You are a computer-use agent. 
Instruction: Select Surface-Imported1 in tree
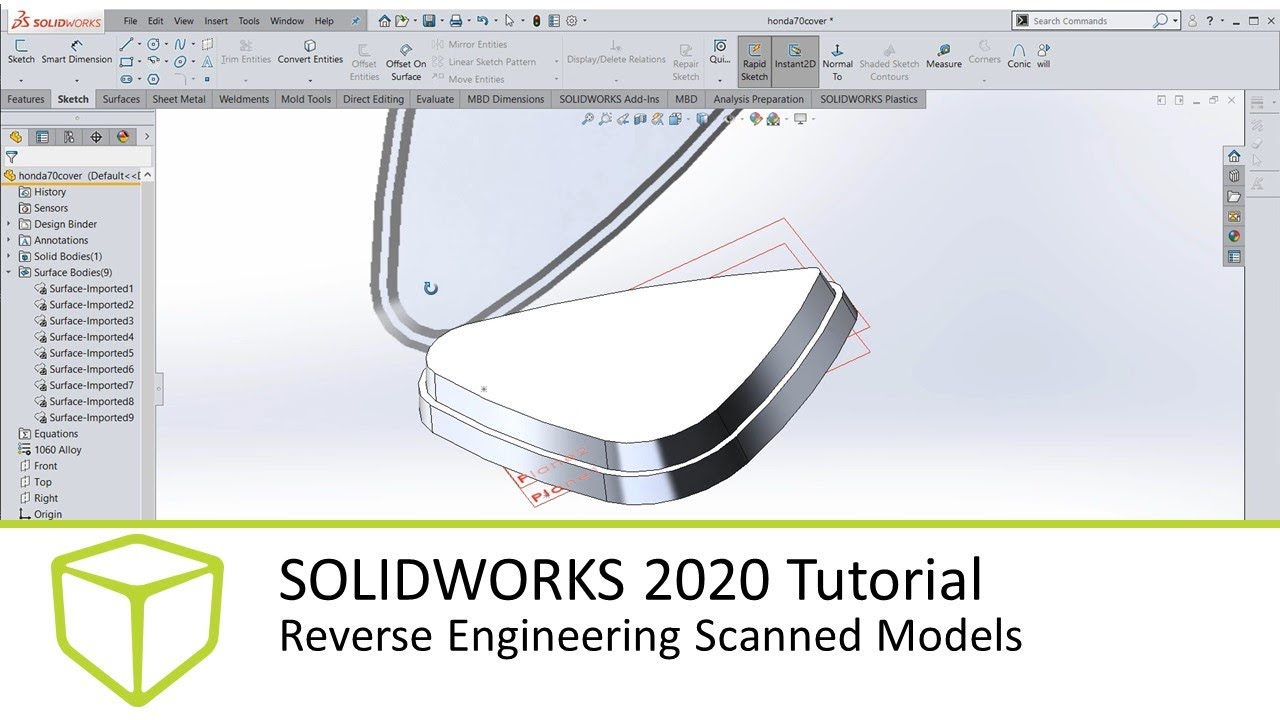84,289
